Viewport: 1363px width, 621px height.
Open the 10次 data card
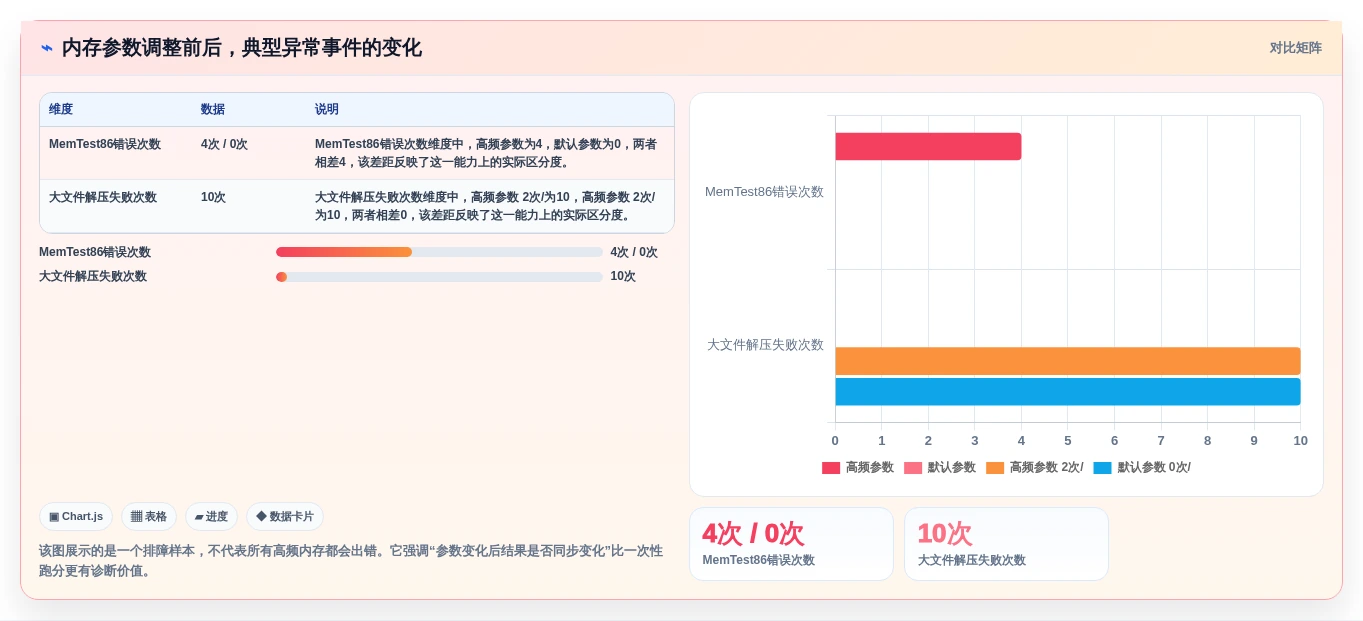1006,544
